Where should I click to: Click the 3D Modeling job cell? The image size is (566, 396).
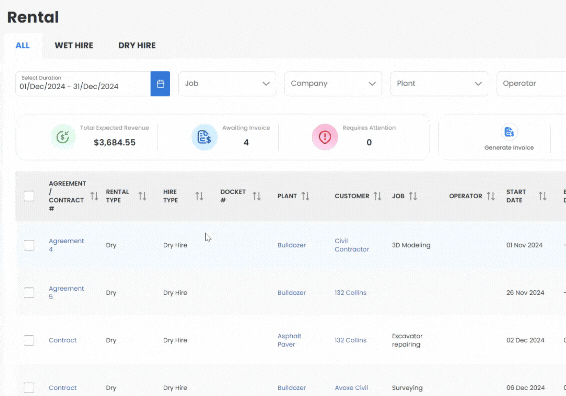411,245
